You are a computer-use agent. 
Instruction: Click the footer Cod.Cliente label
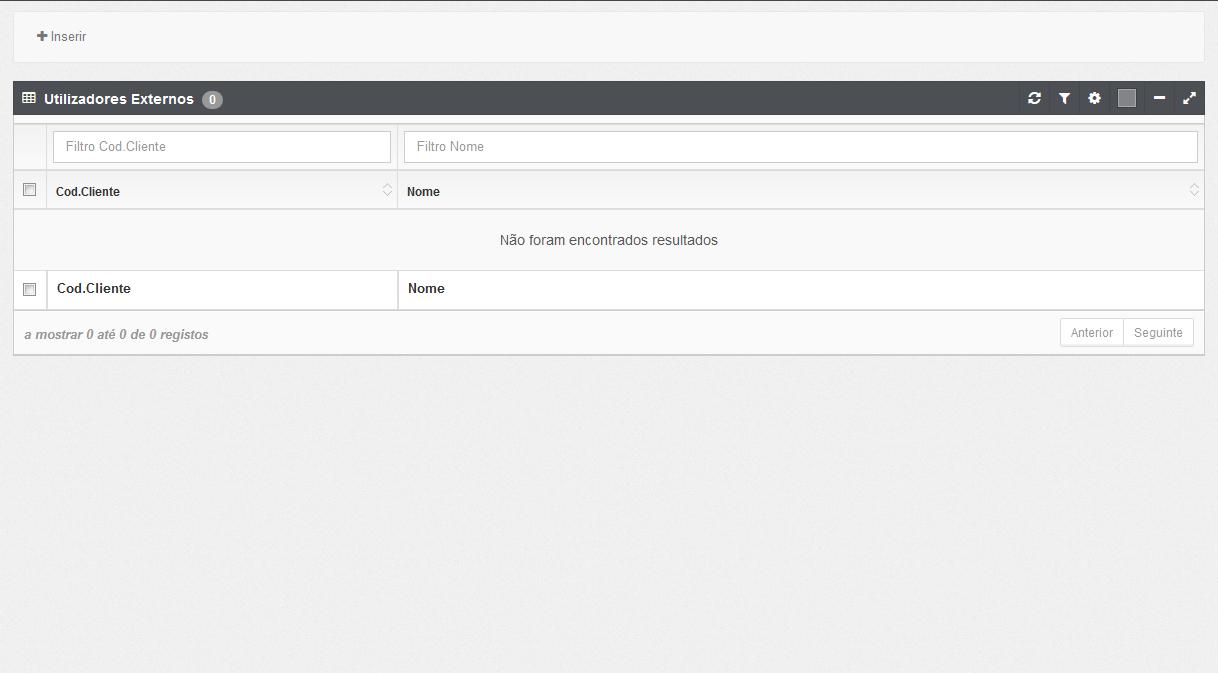coord(94,288)
